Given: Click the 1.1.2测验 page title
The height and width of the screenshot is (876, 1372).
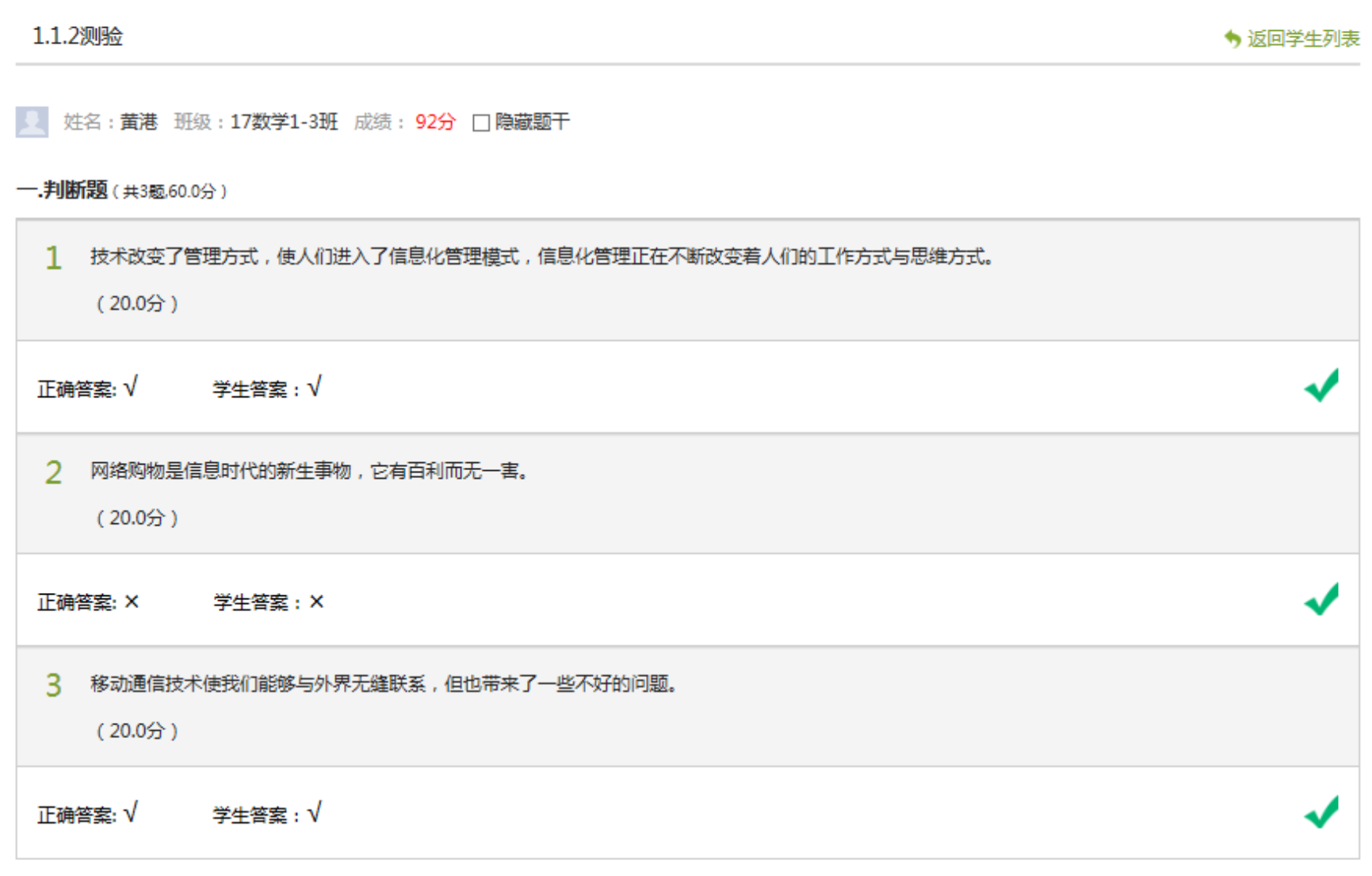Looking at the screenshot, I should [78, 36].
